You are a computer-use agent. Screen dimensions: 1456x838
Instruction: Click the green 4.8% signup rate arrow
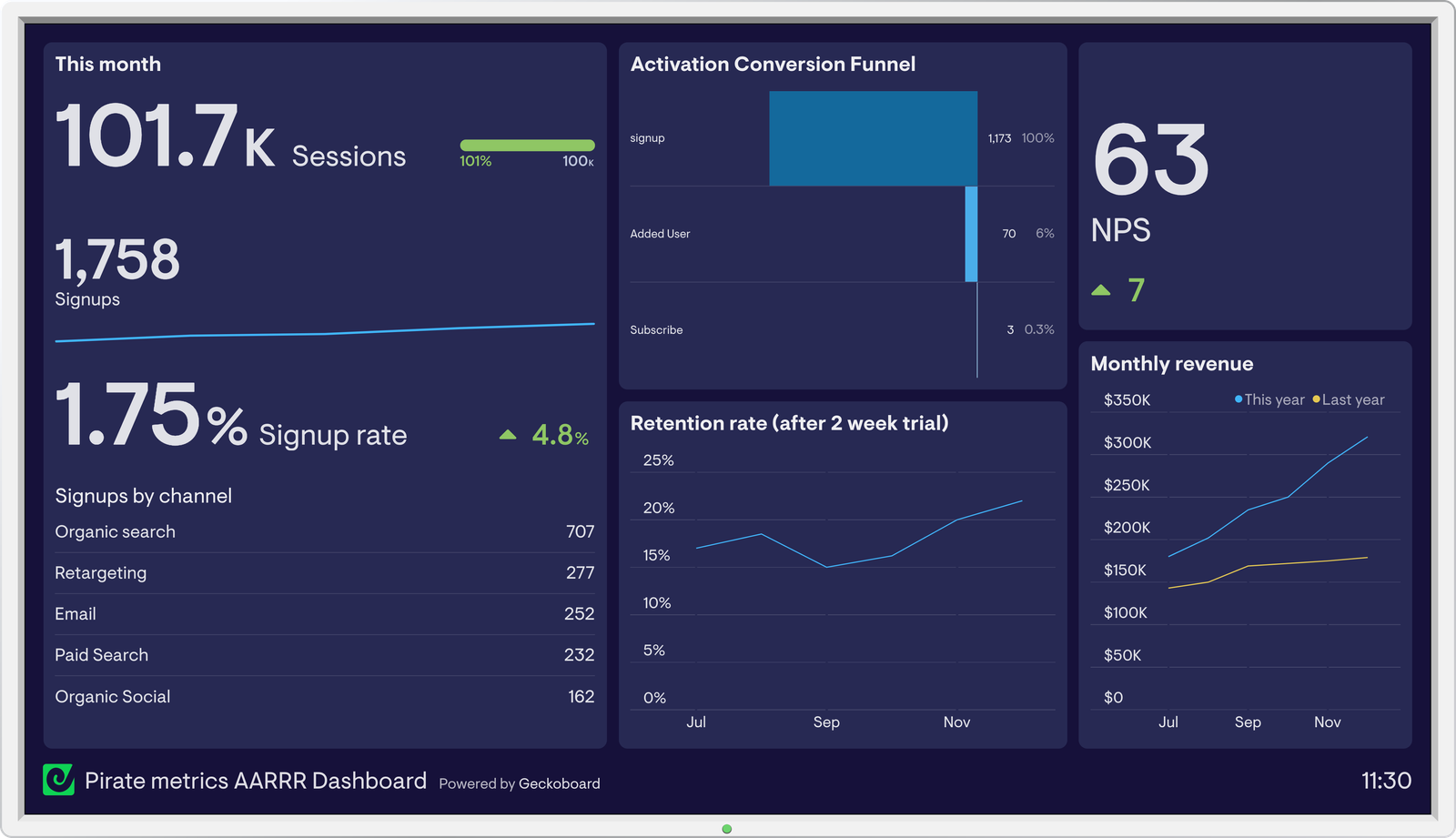click(509, 435)
